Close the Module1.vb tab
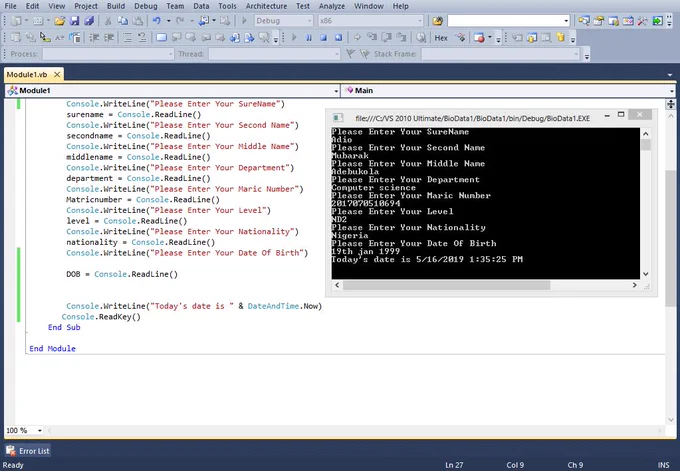Image resolution: width=680 pixels, height=471 pixels. point(57,75)
